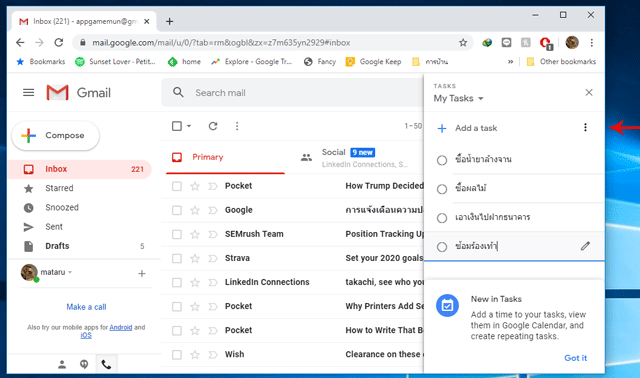The width and height of the screenshot is (640, 378).
Task: Open the phone calls tab icon
Action: click(106, 364)
